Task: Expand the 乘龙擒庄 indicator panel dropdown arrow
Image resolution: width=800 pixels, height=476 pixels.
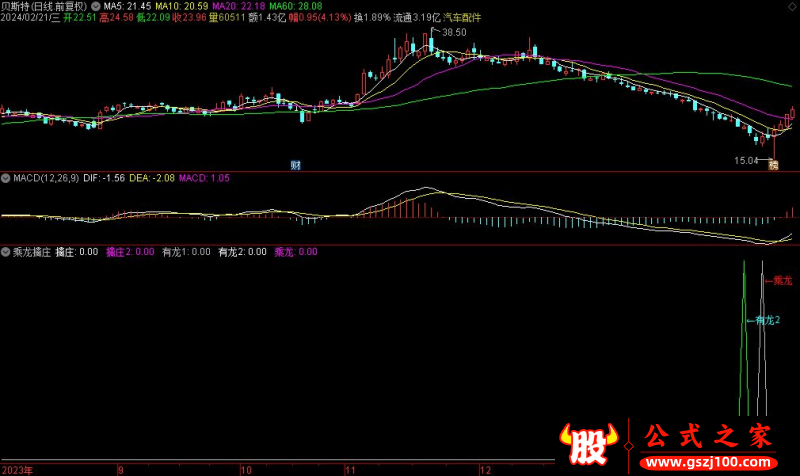Action: point(5,253)
